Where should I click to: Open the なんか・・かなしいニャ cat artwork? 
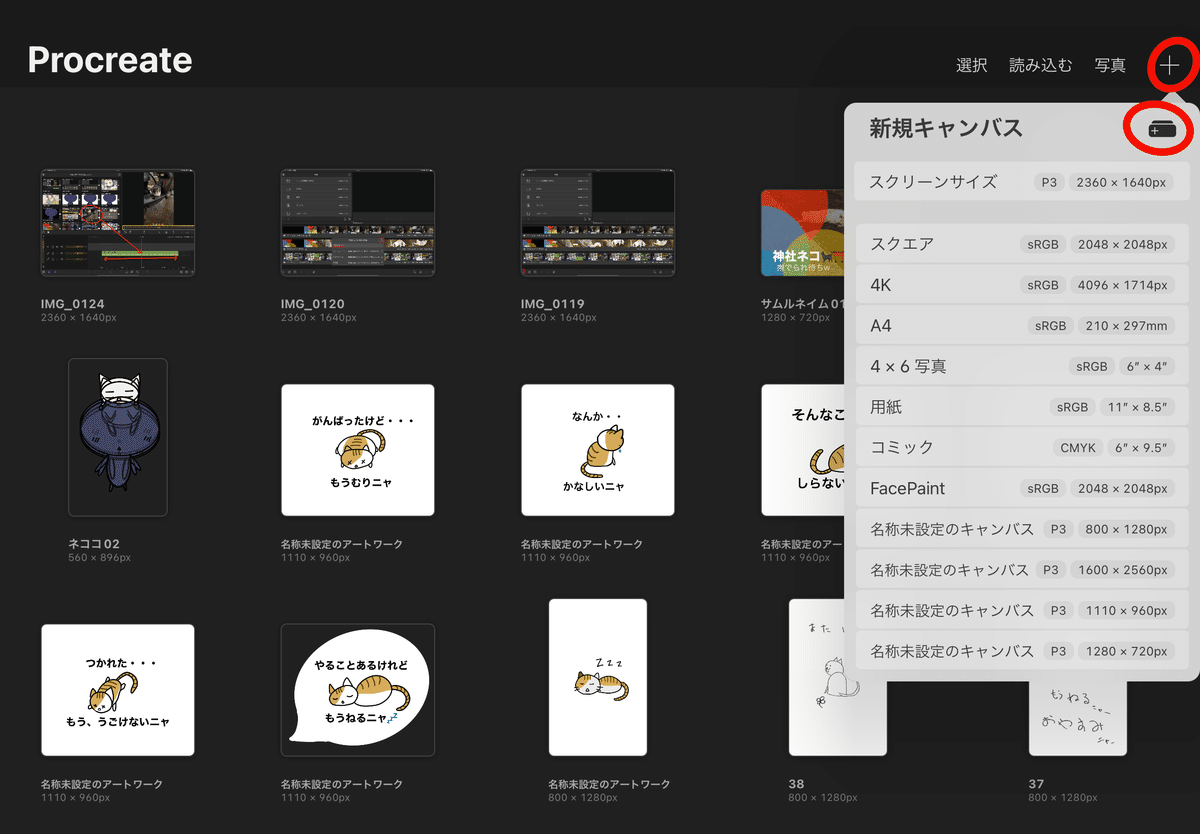[598, 450]
